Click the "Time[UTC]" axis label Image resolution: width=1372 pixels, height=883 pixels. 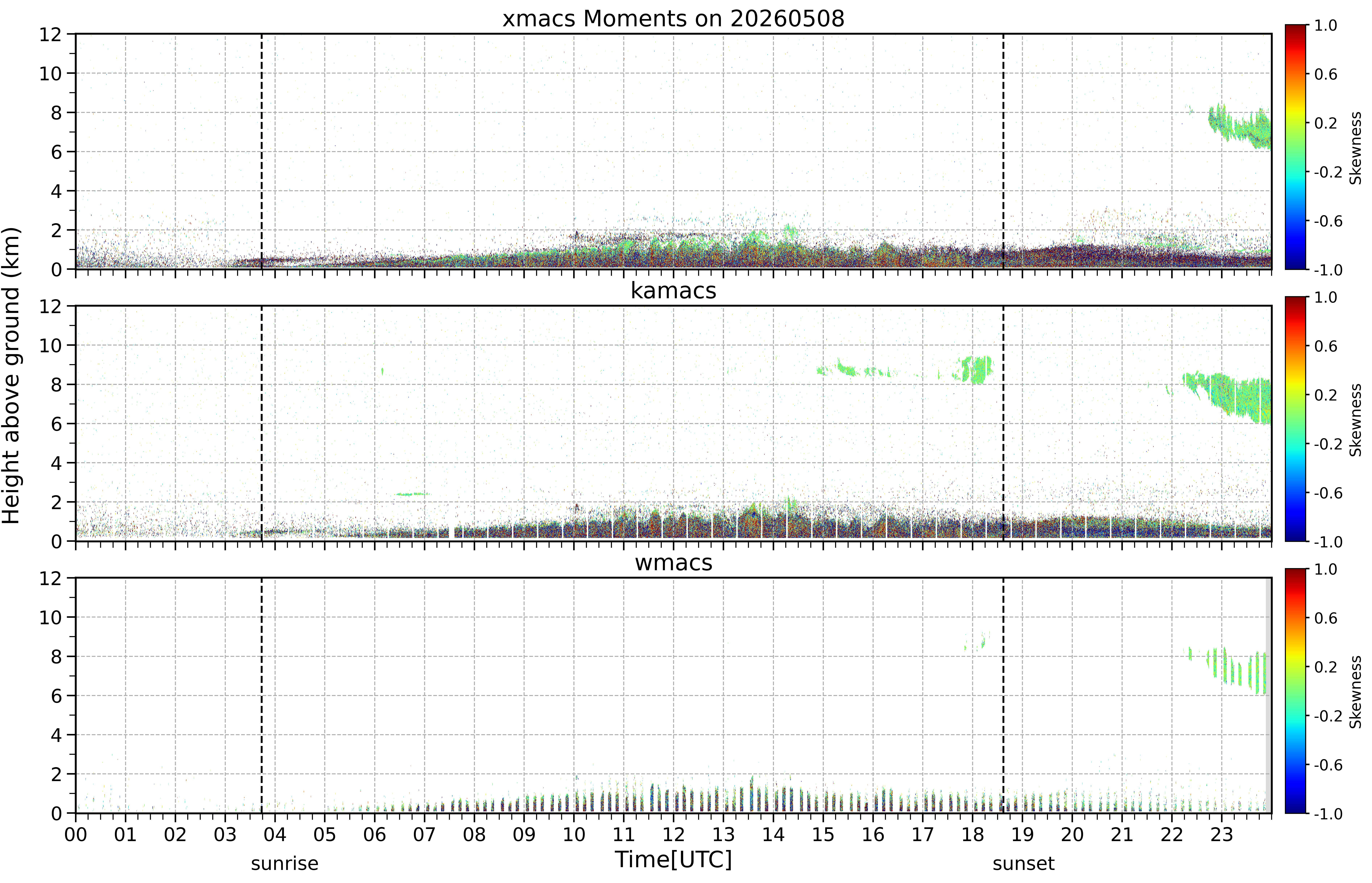pos(673,859)
